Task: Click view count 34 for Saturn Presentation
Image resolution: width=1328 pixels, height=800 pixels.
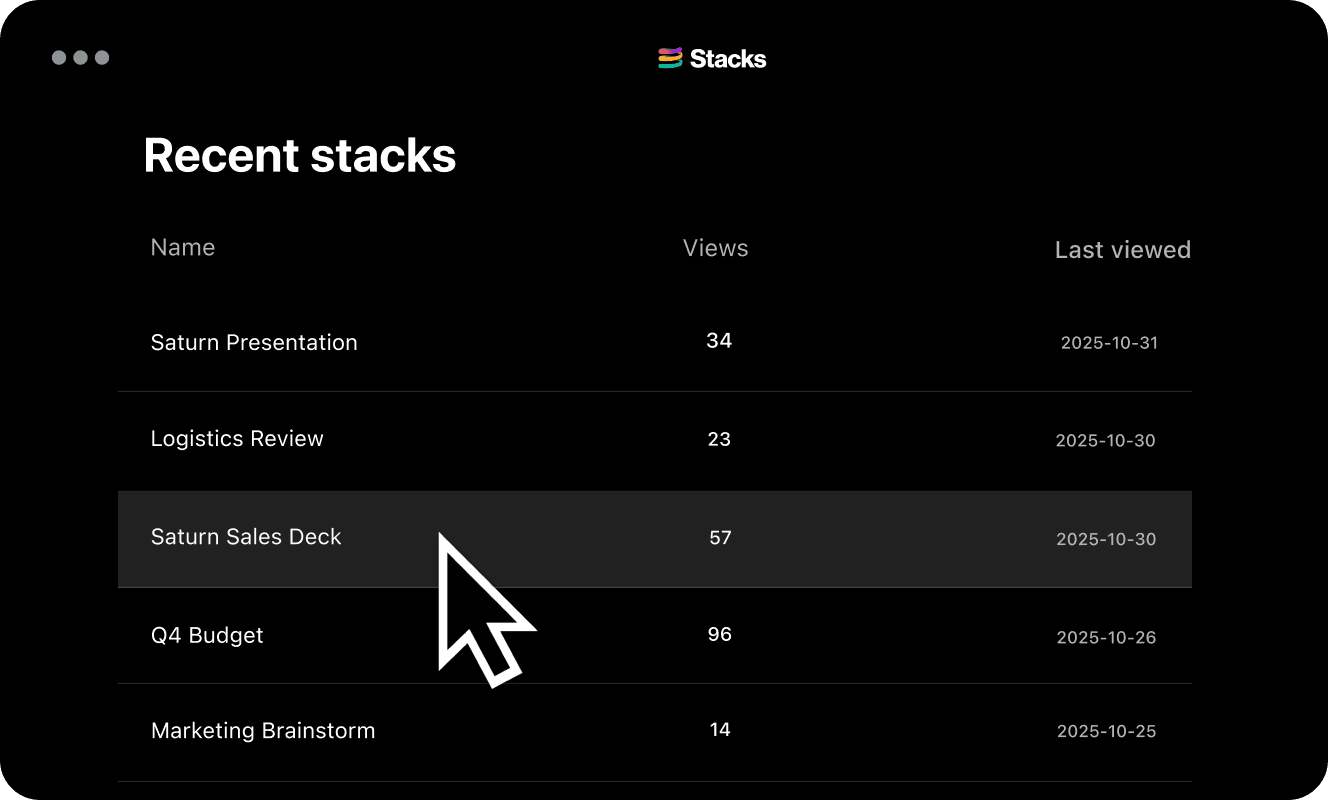Action: click(x=719, y=341)
